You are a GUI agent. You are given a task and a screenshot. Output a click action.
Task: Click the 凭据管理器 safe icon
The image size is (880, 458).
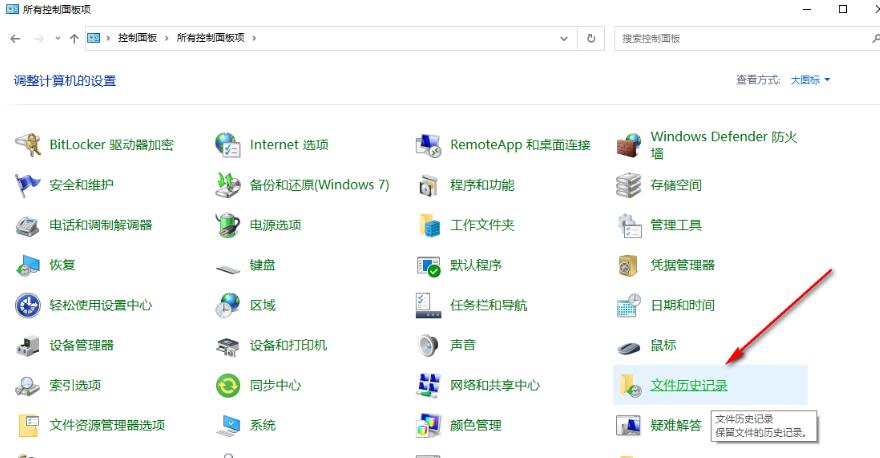(x=629, y=265)
